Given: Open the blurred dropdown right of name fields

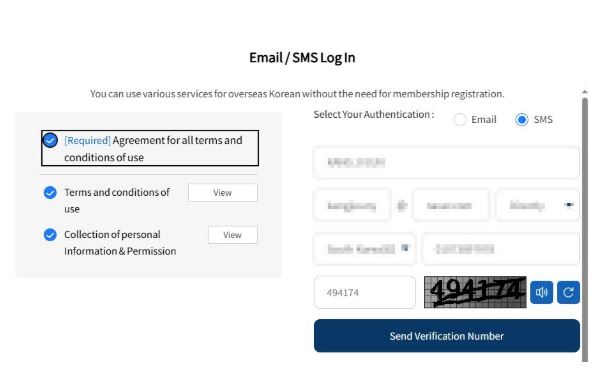Looking at the screenshot, I should click(538, 205).
